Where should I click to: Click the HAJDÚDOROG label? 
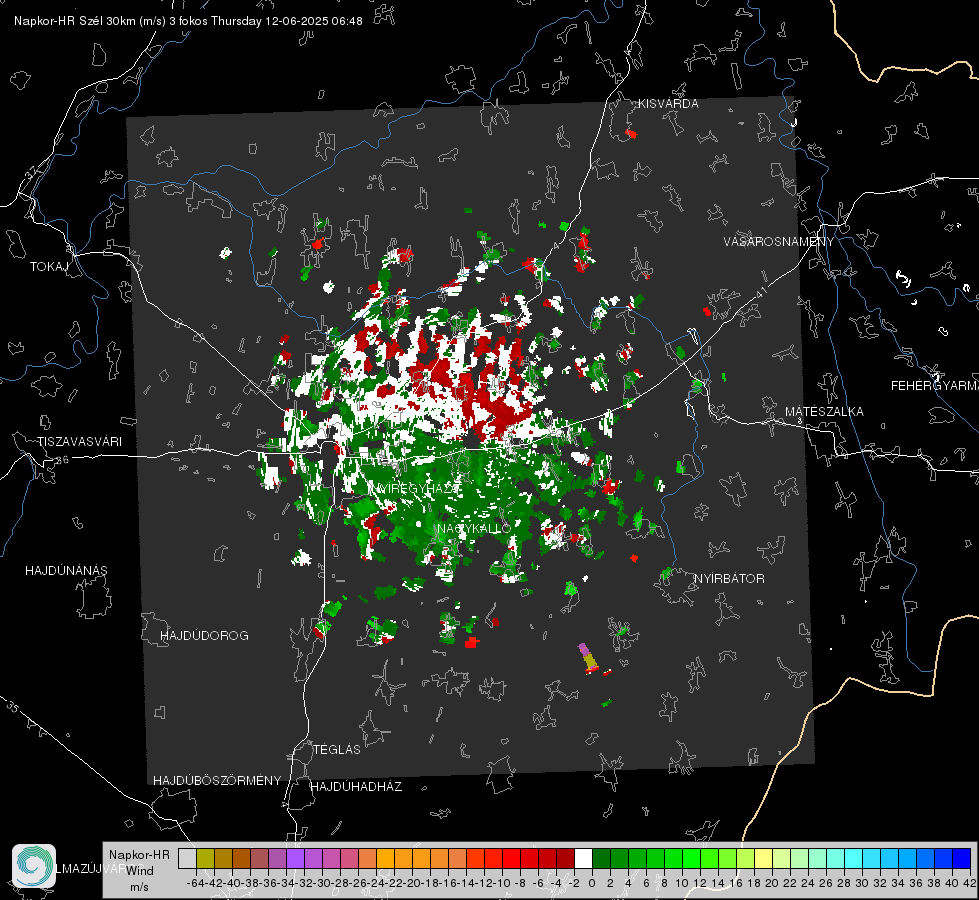[x=204, y=635]
